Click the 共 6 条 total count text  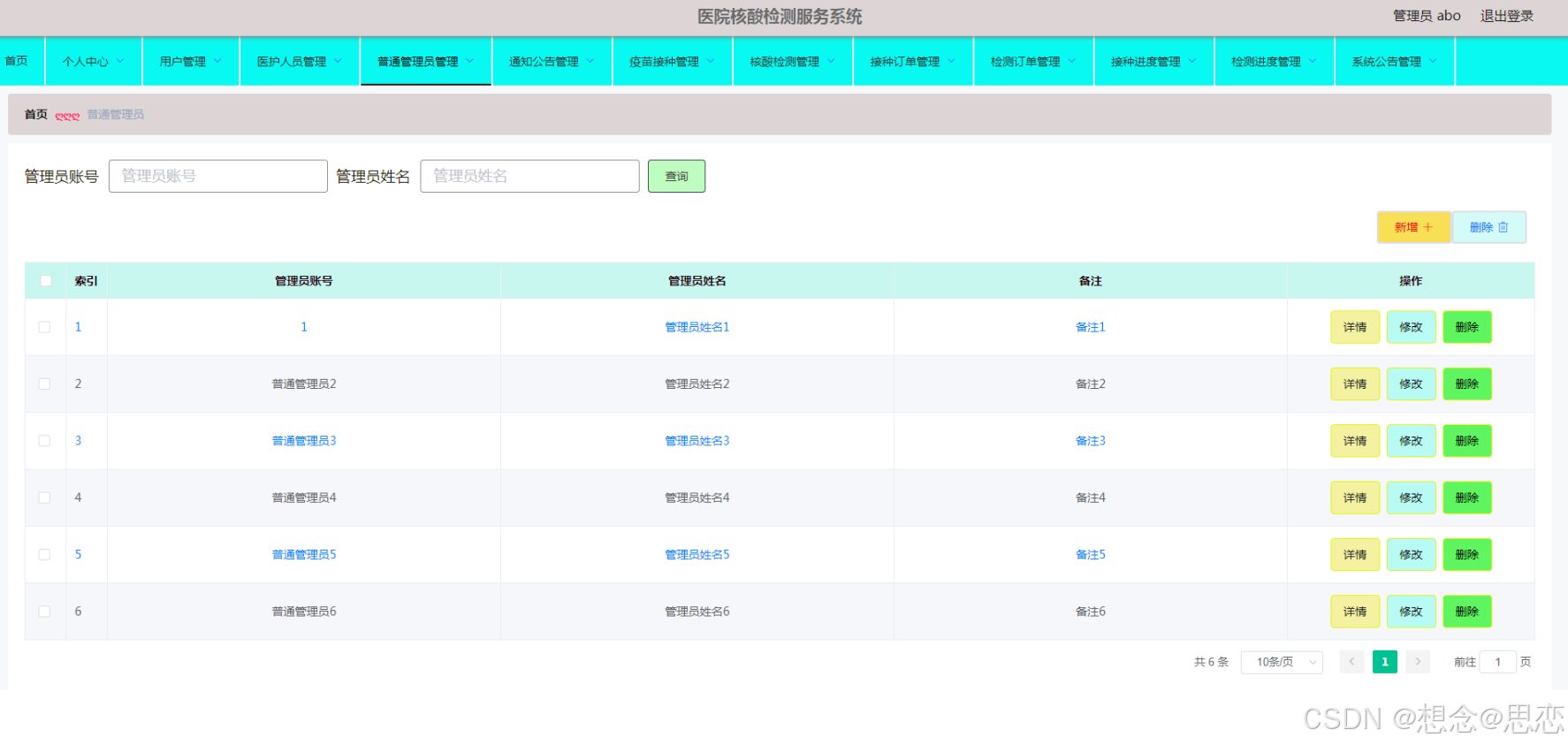pos(1211,662)
